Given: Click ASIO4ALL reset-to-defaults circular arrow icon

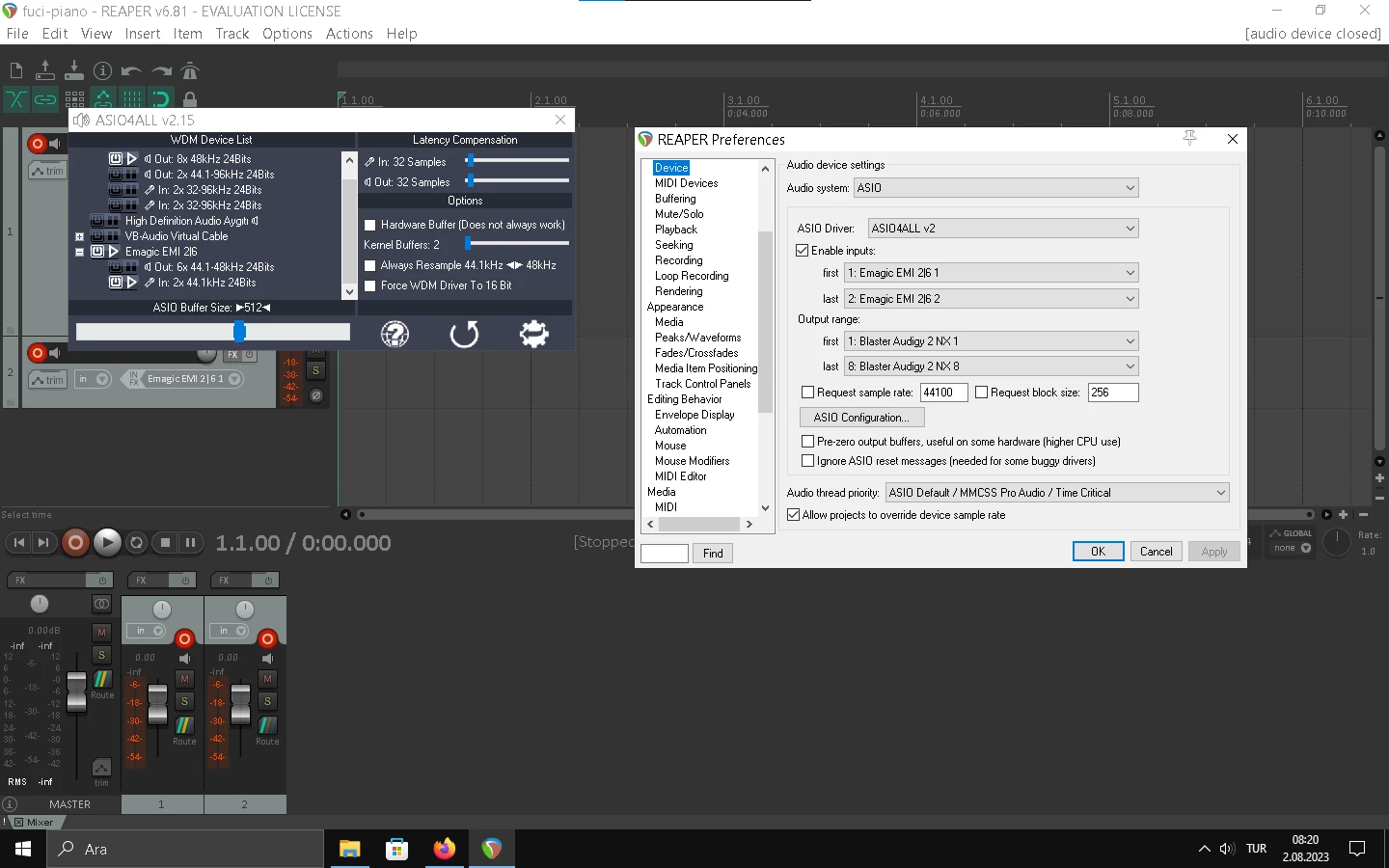Looking at the screenshot, I should [464, 334].
